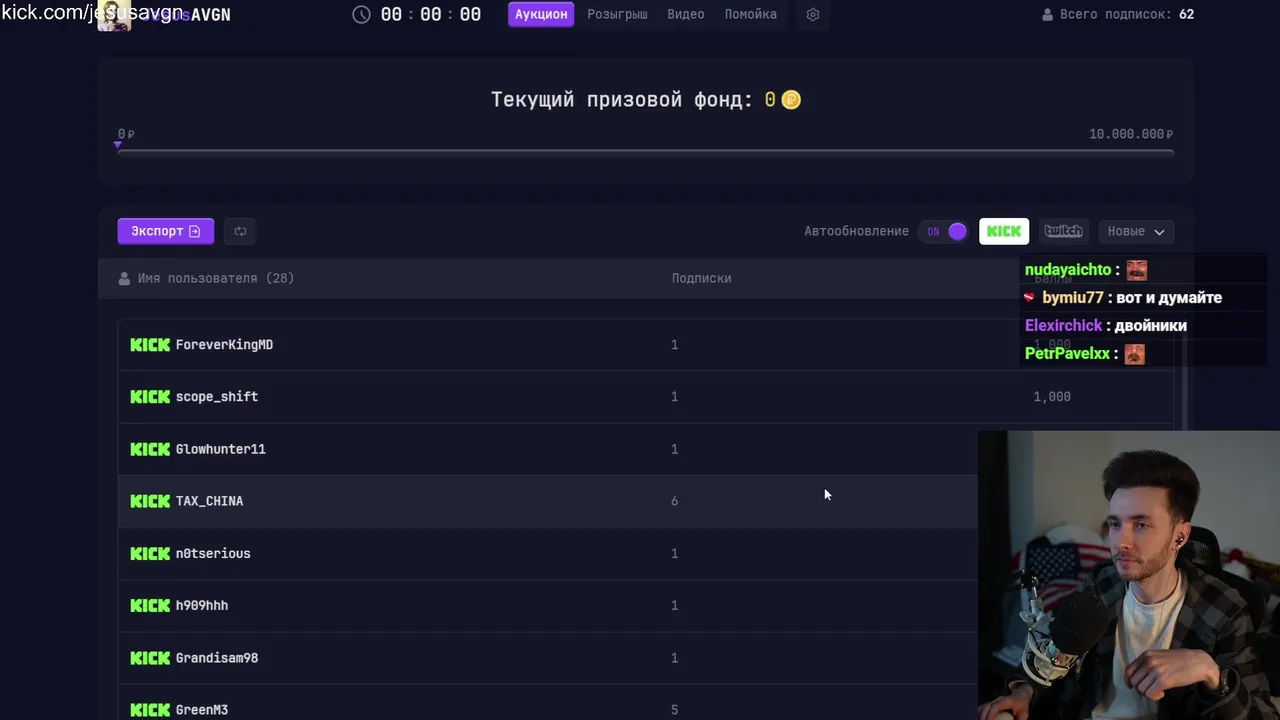Click chat username Elexirchick
This screenshot has width=1280, height=720.
coord(1063,325)
